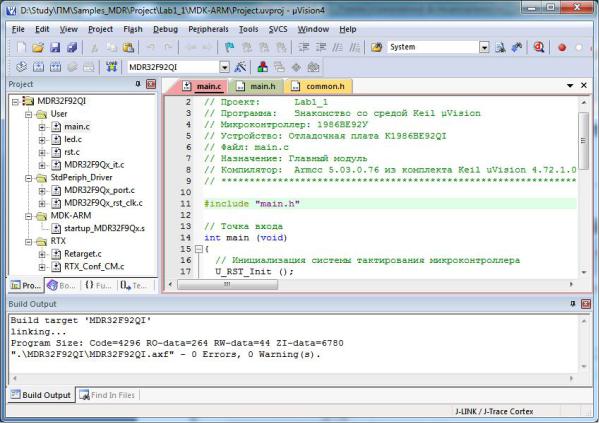Open the Flash menu
This screenshot has width=599, height=423.
point(133,29)
